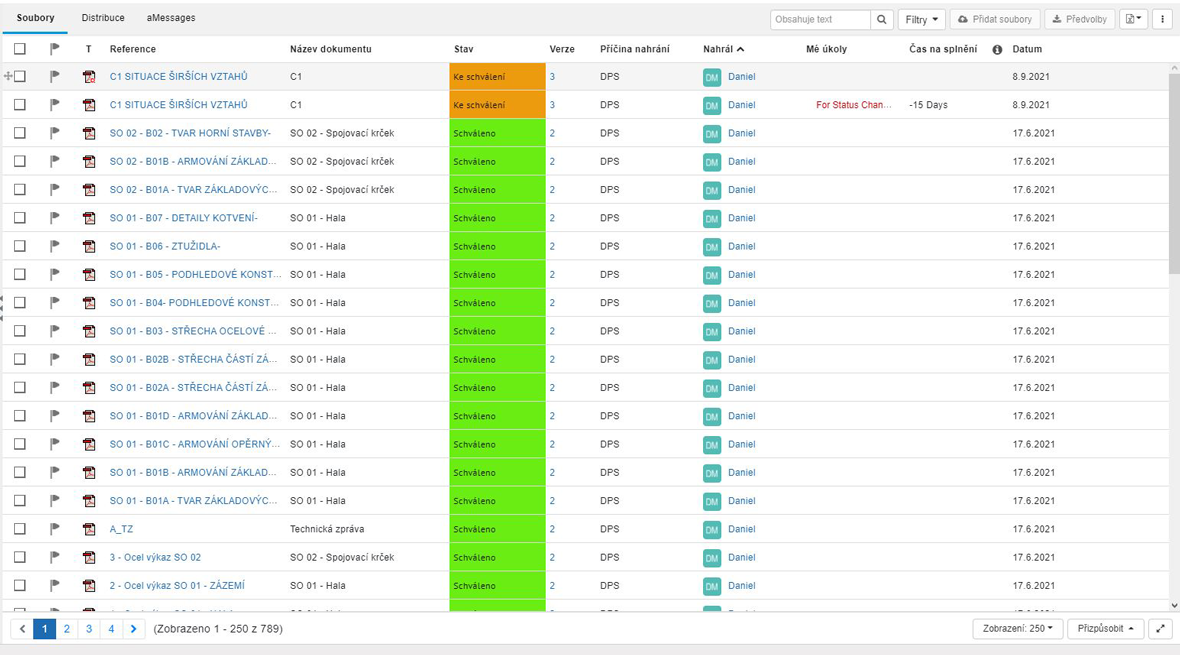Click the search magnifier icon
1180x655 pixels.
pyautogui.click(x=881, y=20)
